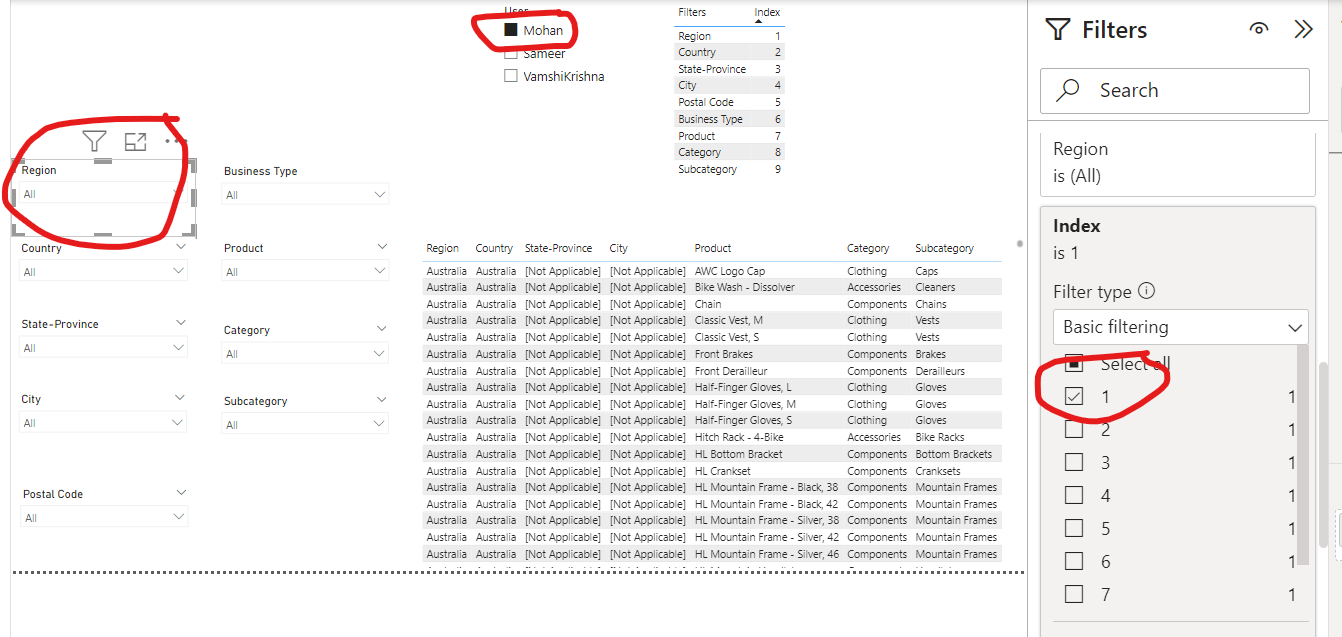This screenshot has height=637, width=1342.
Task: Click Cranksets subcategory cell
Action: (938, 471)
